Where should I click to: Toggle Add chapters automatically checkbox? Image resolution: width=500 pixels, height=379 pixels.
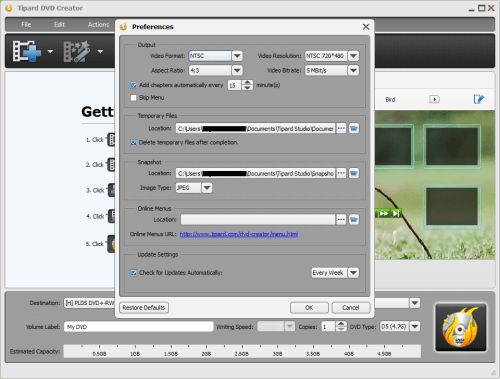pyautogui.click(x=134, y=85)
